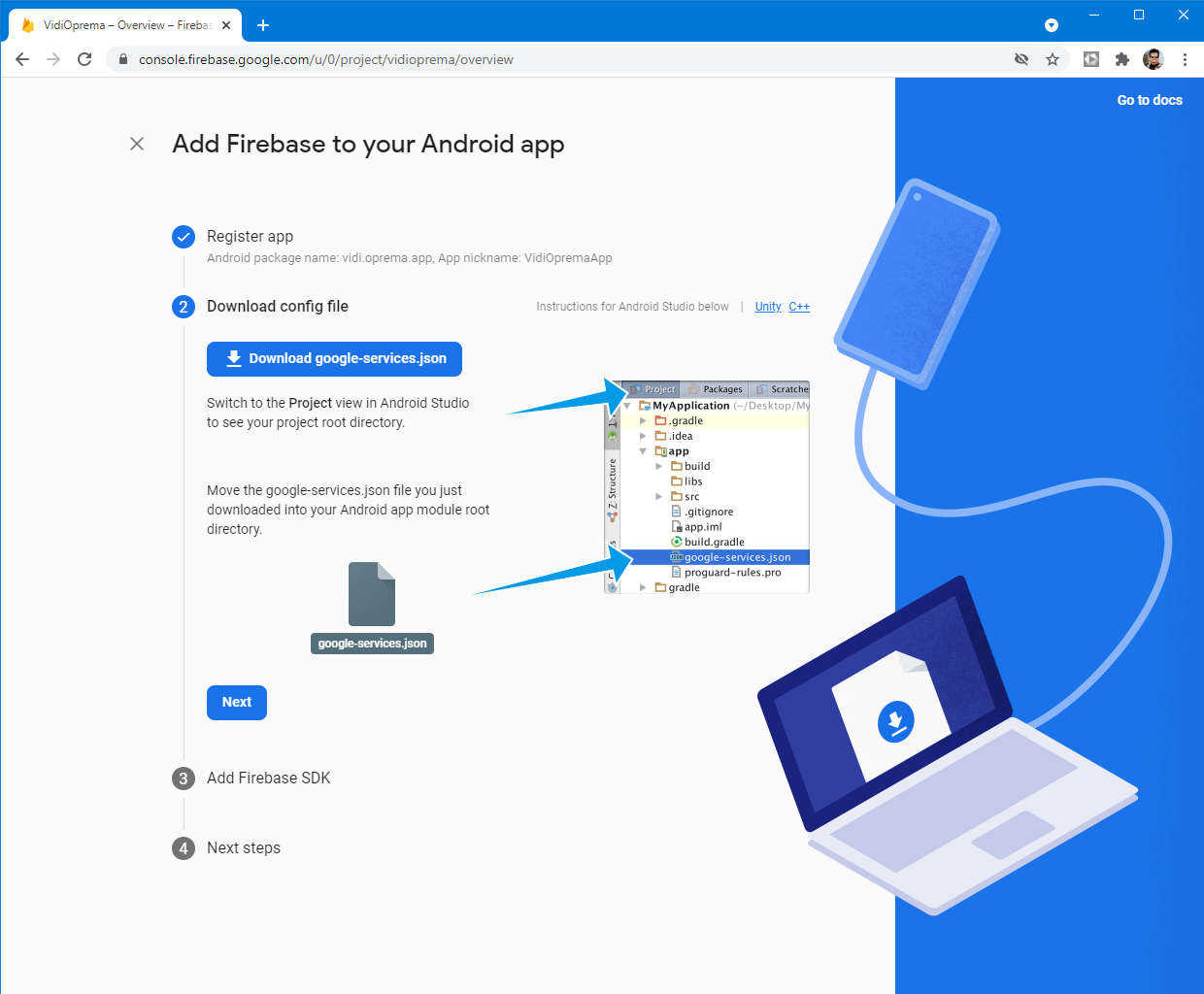
Task: Click the Download google-services.json button
Action: tap(334, 359)
